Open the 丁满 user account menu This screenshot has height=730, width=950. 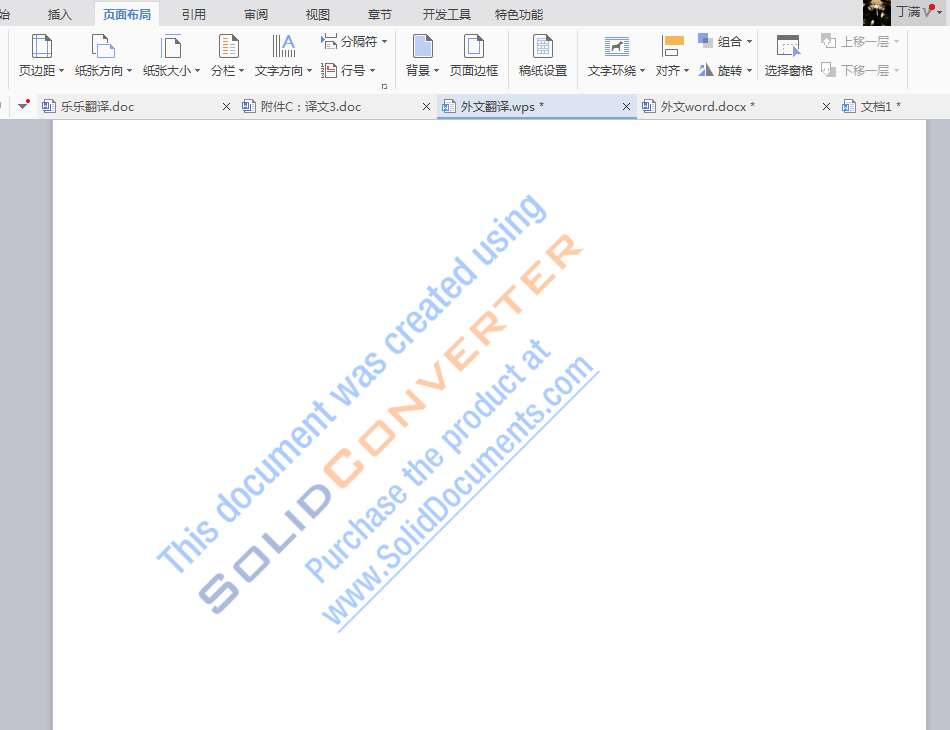(918, 12)
